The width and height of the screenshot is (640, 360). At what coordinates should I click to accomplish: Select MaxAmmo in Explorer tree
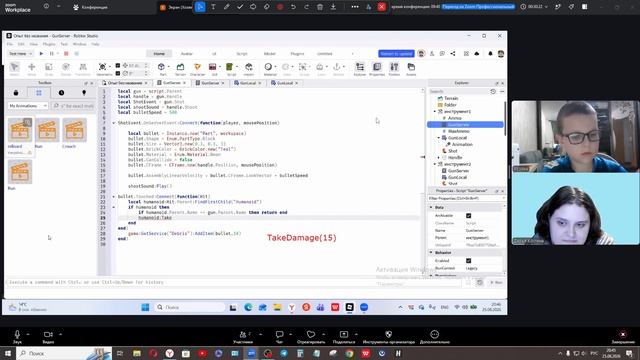click(458, 131)
